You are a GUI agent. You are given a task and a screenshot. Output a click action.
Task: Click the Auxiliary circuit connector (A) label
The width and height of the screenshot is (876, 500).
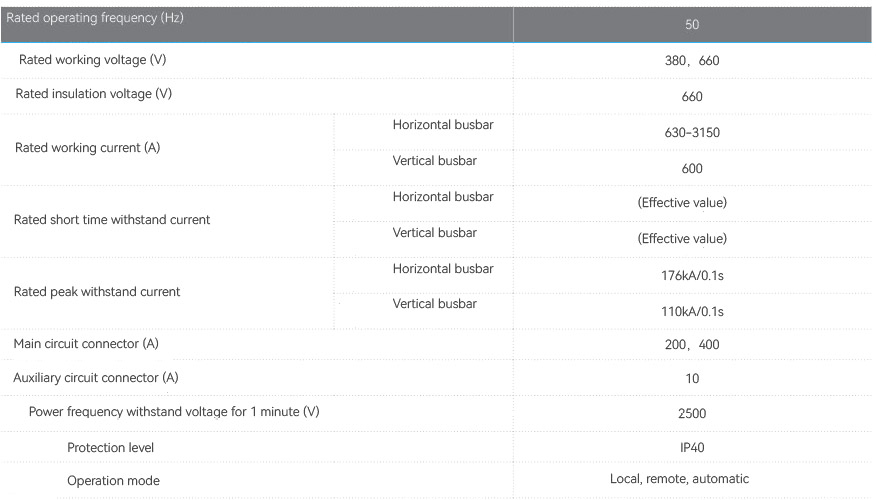pyautogui.click(x=96, y=378)
